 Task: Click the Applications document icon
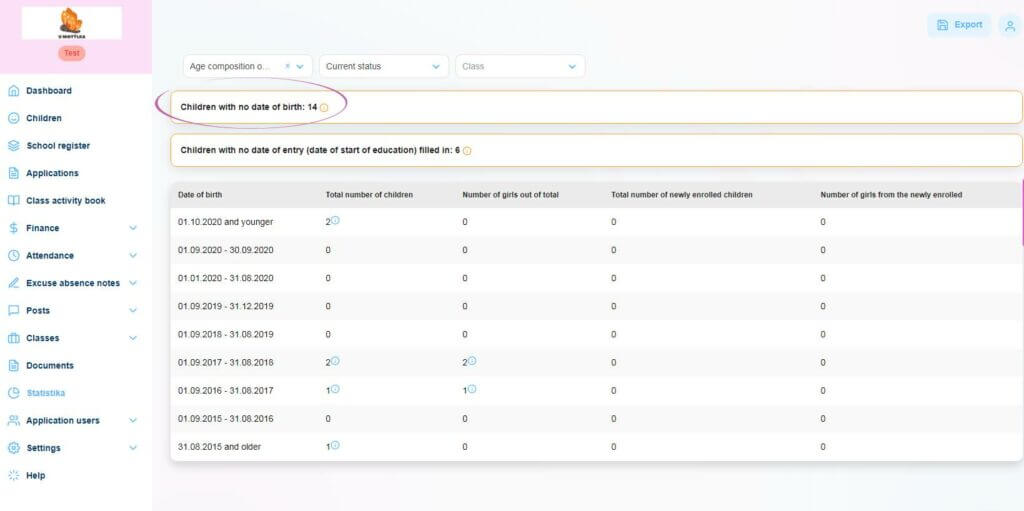click(x=13, y=173)
